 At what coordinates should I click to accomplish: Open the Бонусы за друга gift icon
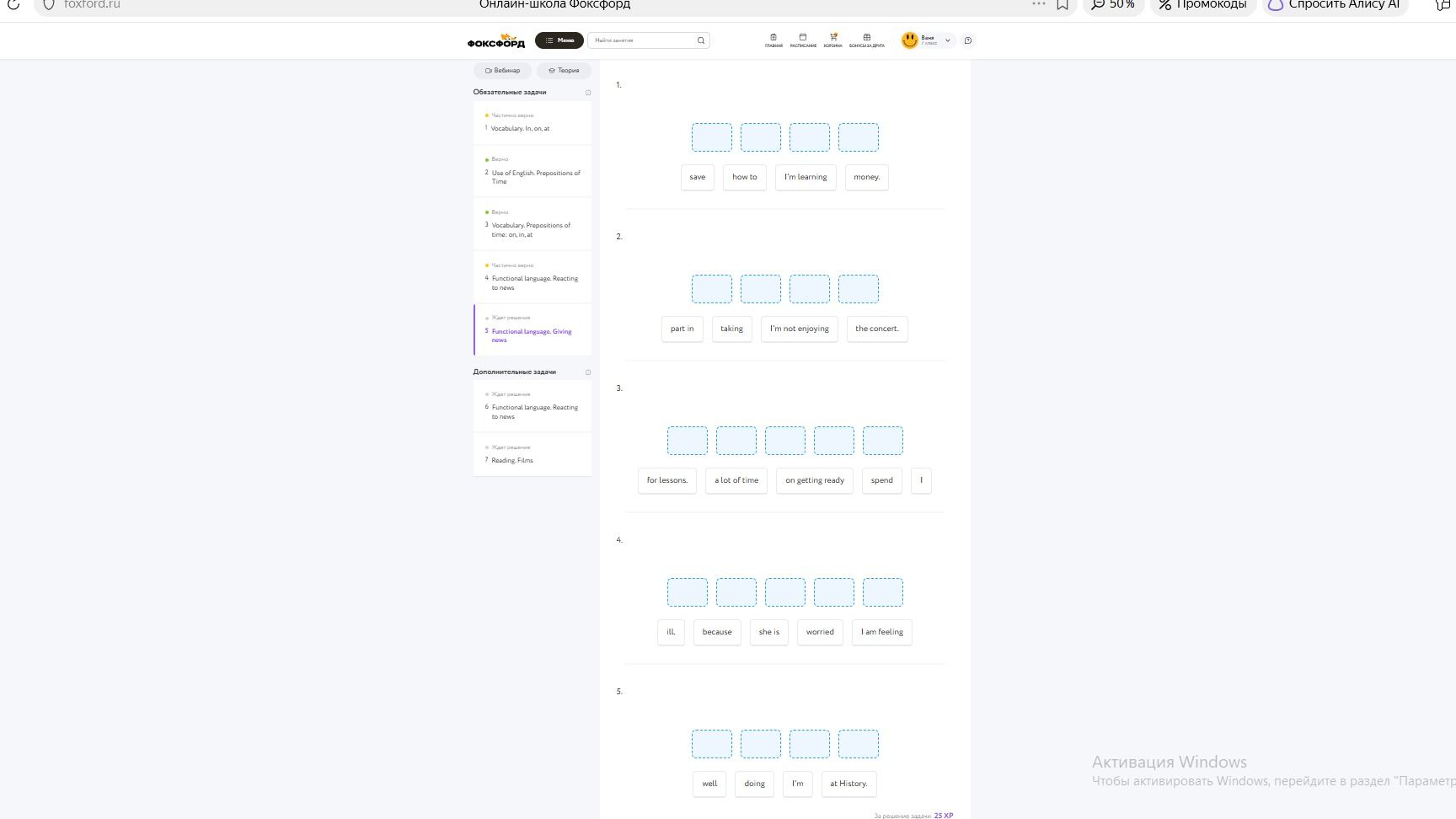867,40
